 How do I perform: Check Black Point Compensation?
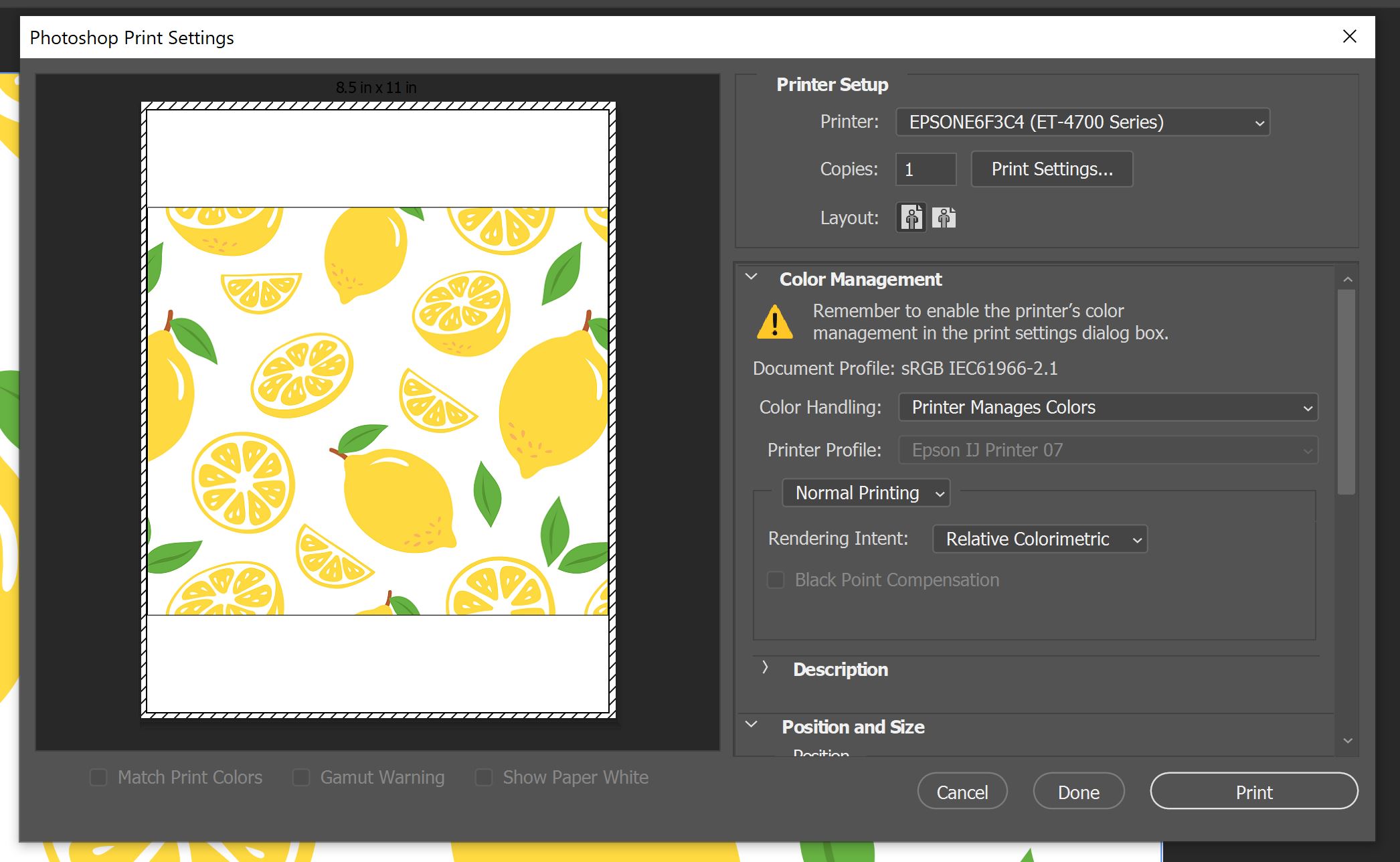point(776,580)
